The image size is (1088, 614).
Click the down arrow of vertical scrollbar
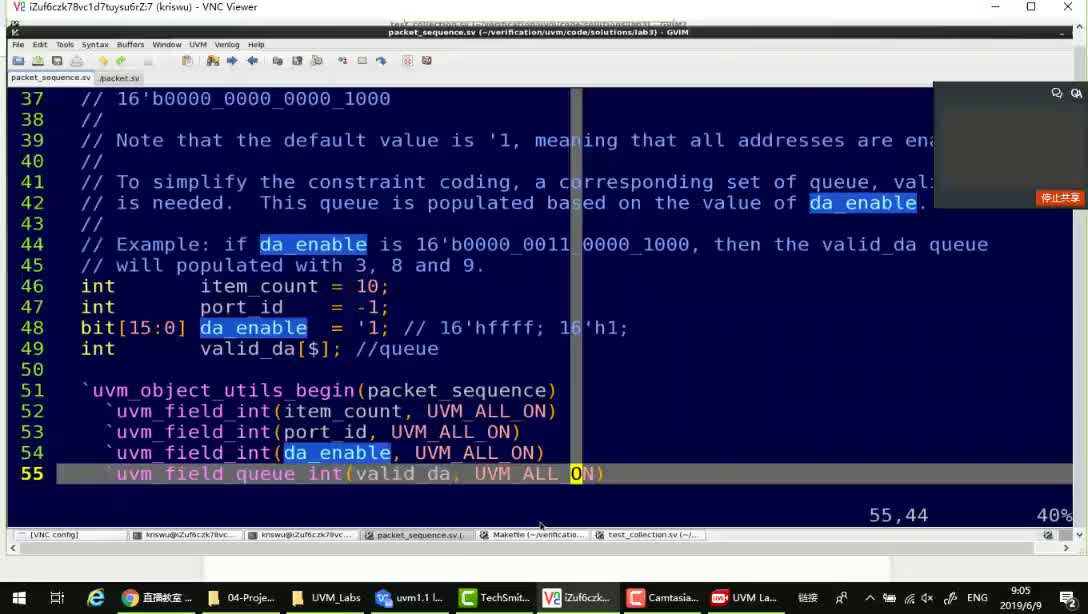[1079, 535]
